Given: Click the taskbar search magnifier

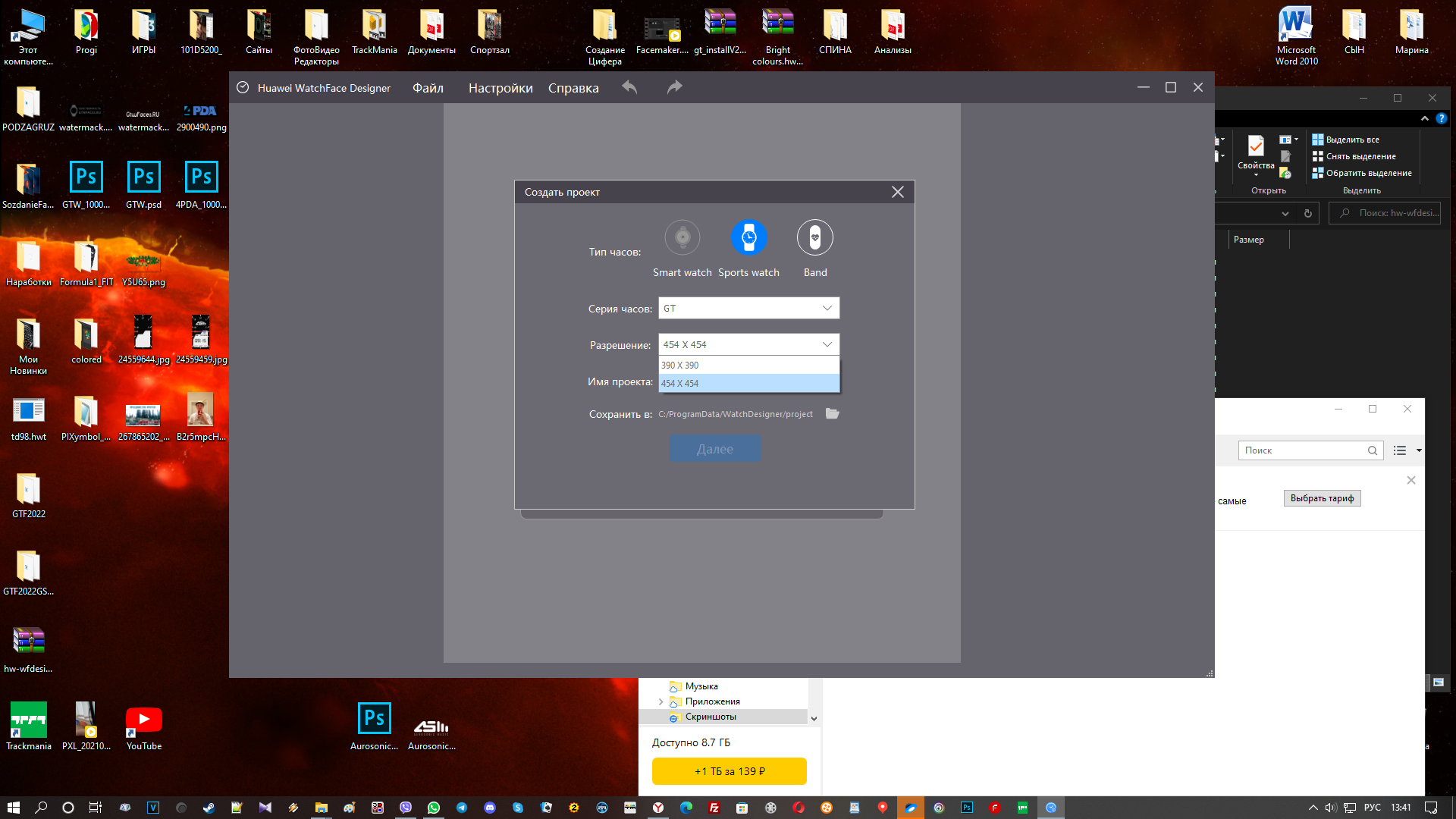Looking at the screenshot, I should tap(41, 808).
